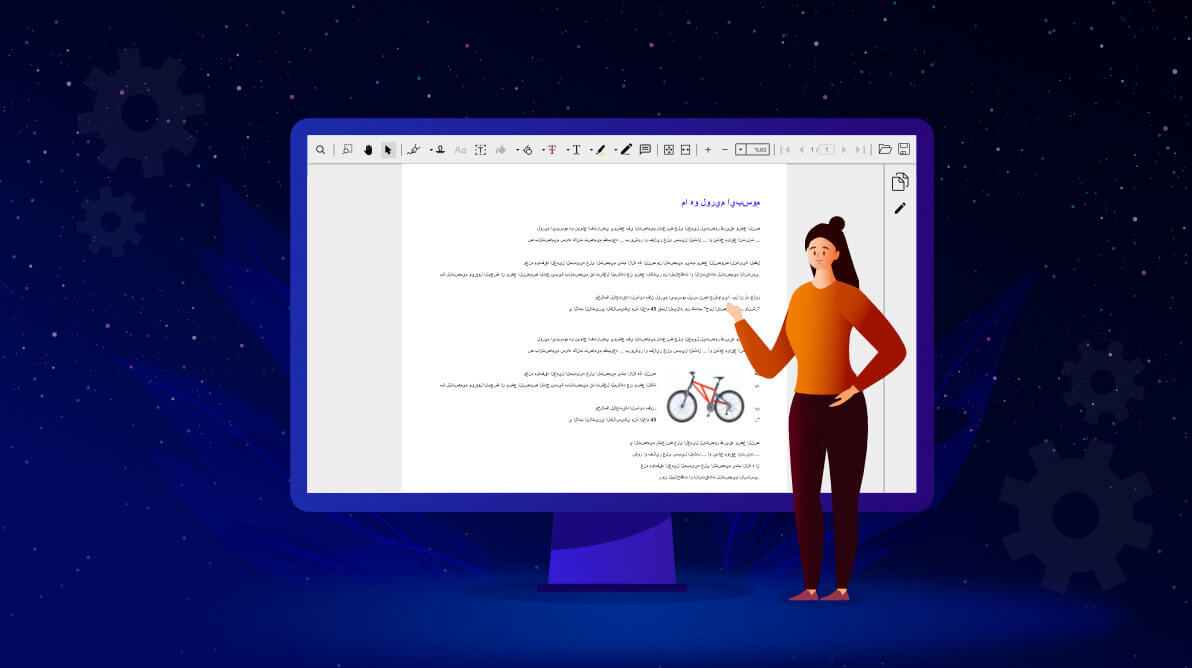Open pencil tool dropdown arrow
This screenshot has width=1192, height=668.
coord(616,150)
